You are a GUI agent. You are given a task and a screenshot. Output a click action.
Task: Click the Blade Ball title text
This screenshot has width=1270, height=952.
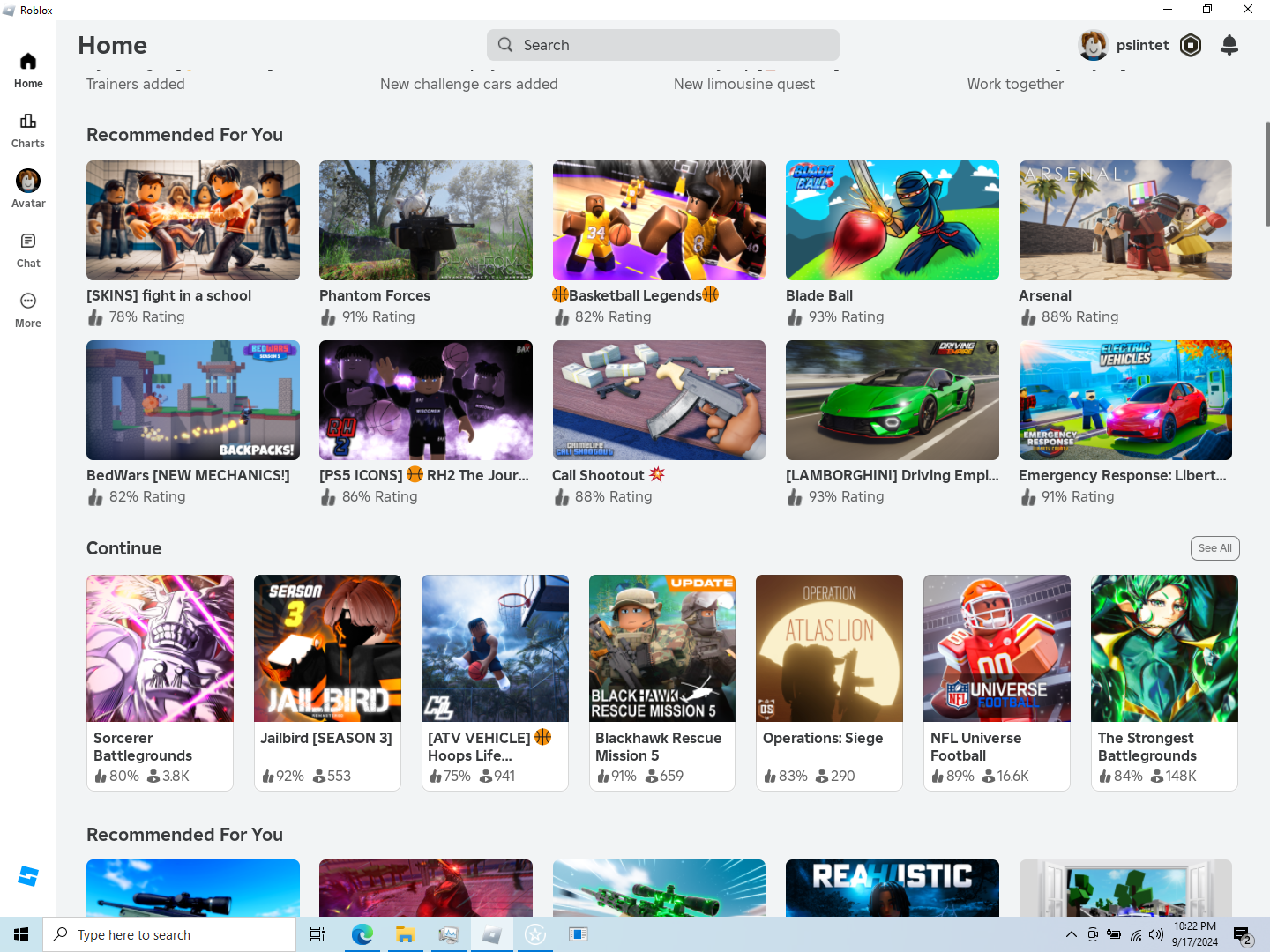(x=819, y=295)
